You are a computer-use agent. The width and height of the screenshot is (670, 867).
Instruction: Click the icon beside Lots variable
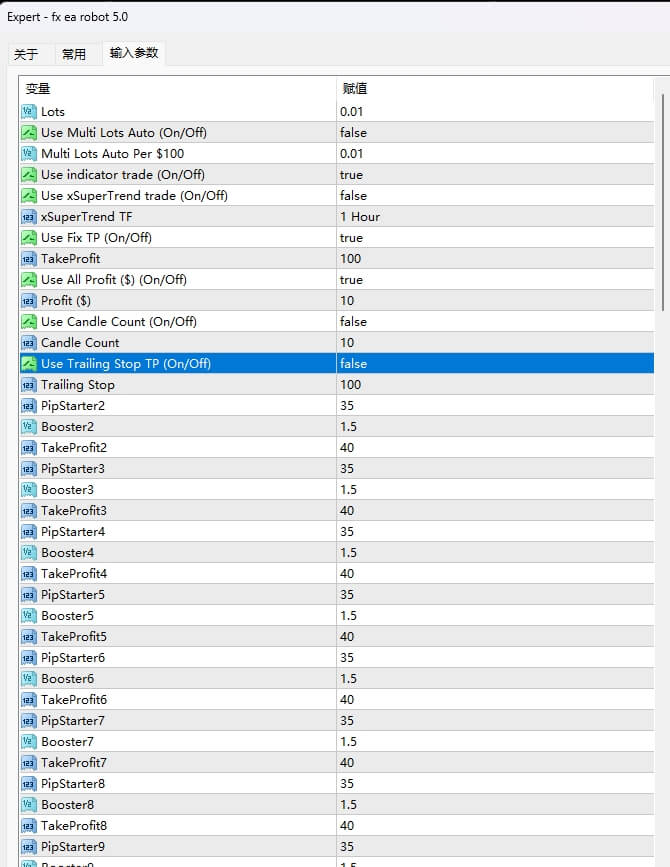[29, 112]
